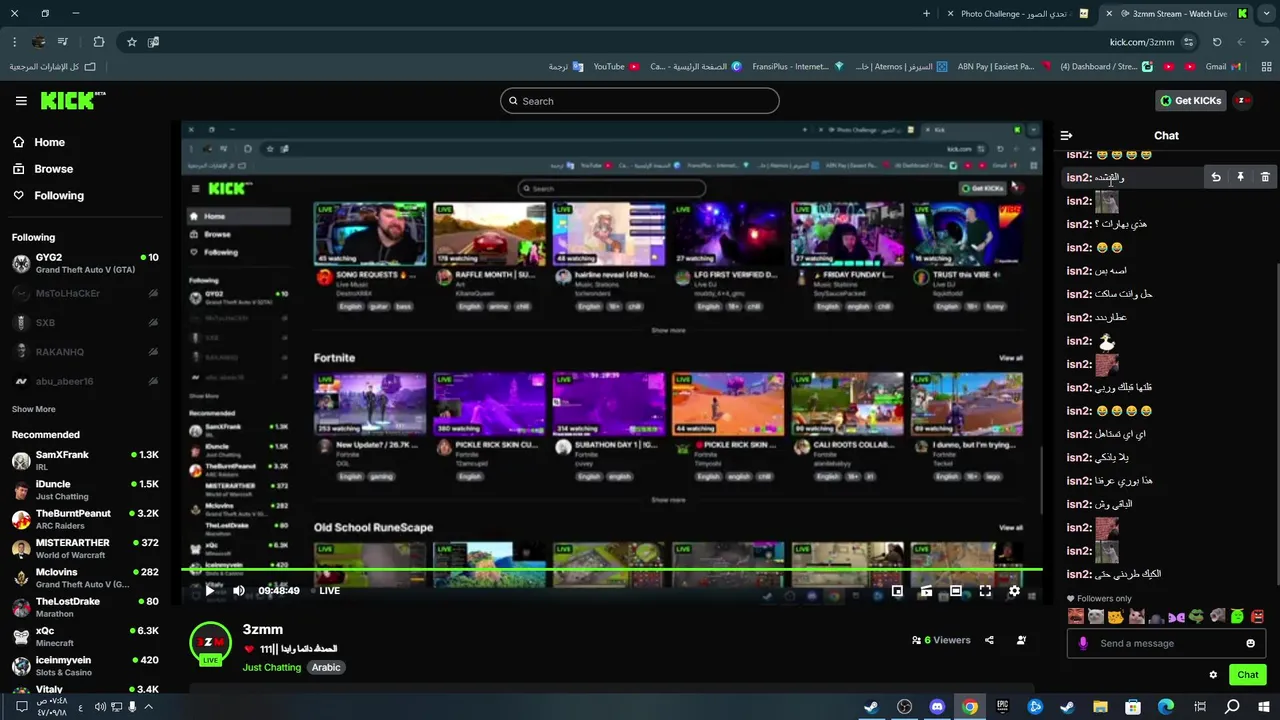
Task: Click the Get KICKs button
Action: click(1191, 101)
